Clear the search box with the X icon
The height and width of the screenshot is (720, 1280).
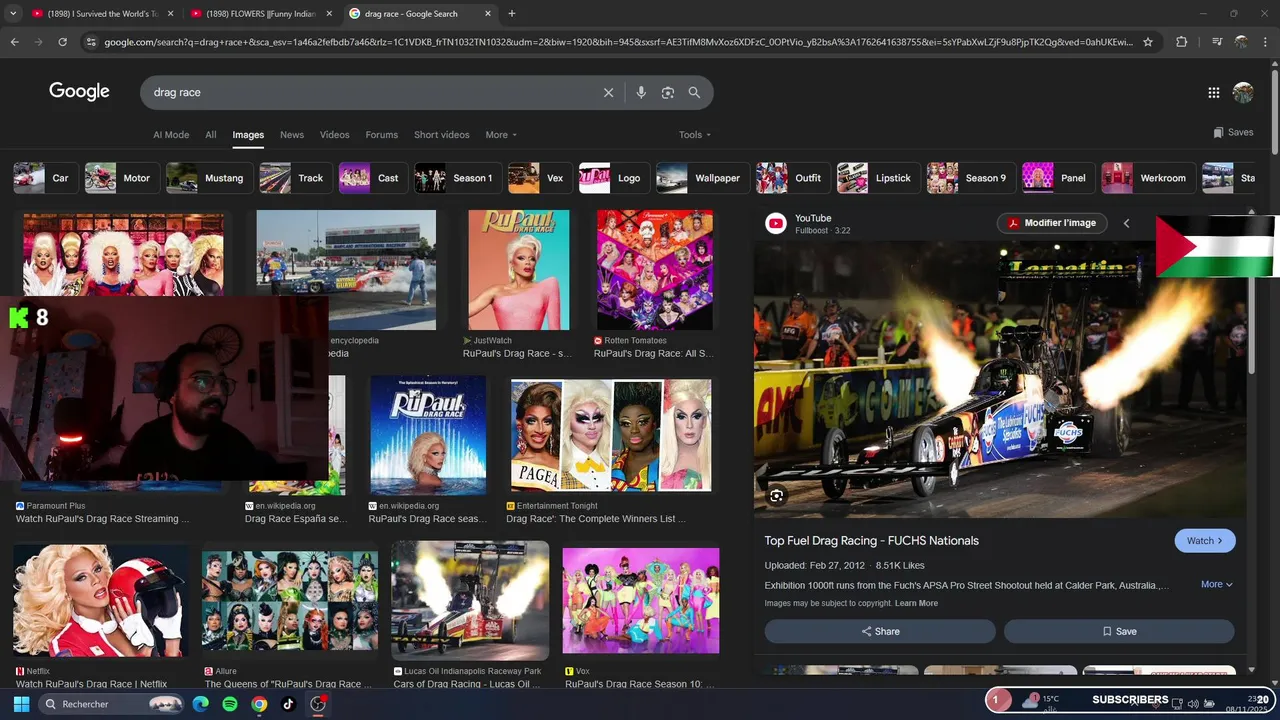pos(608,92)
